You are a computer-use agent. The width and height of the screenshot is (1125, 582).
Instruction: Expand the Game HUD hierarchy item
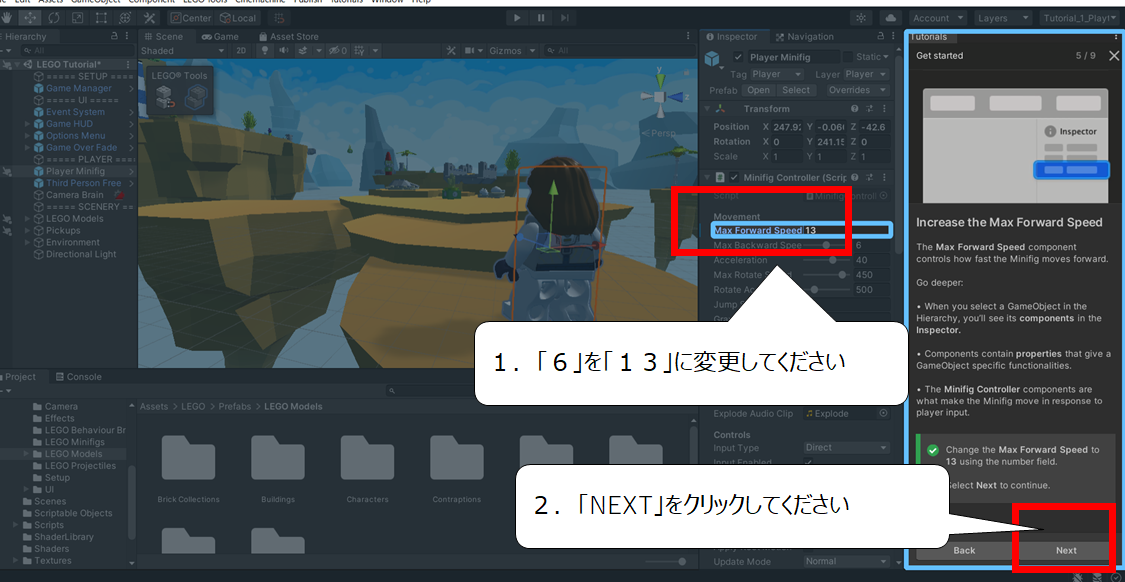[28, 124]
